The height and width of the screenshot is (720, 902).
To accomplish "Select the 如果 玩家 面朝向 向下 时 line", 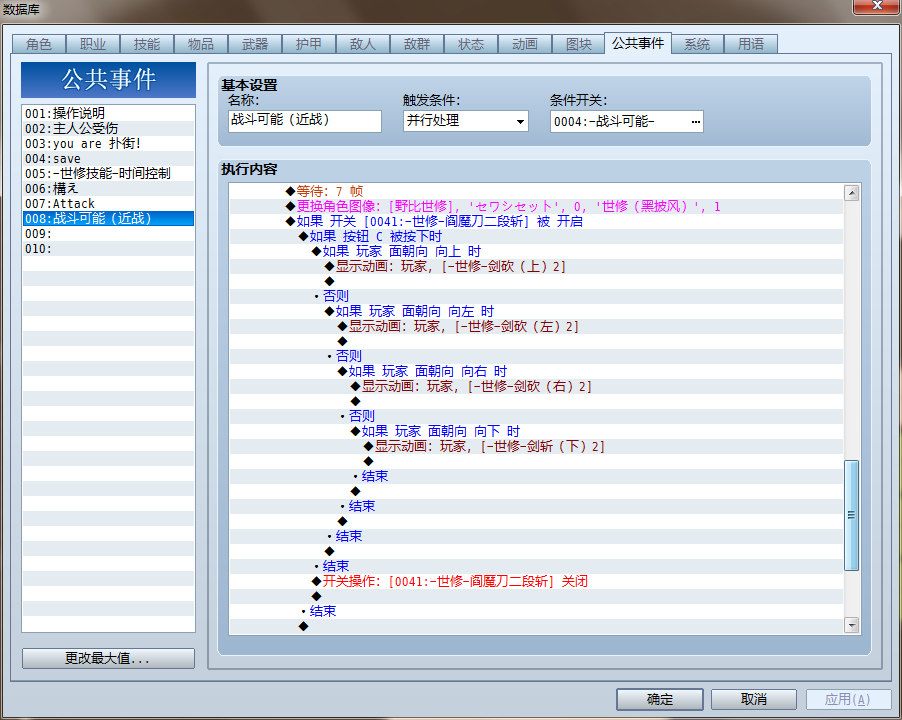I will pos(536,431).
